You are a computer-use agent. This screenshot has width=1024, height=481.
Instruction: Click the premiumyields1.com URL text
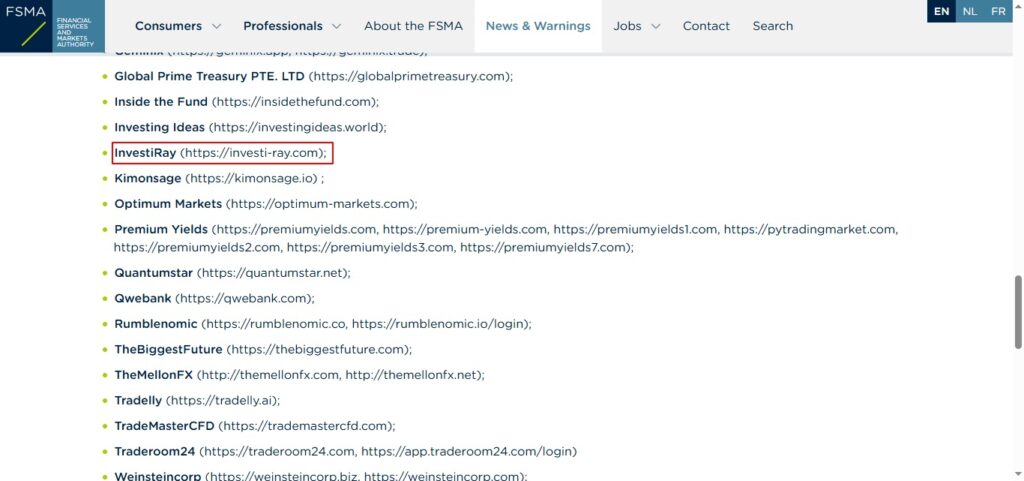click(x=635, y=229)
